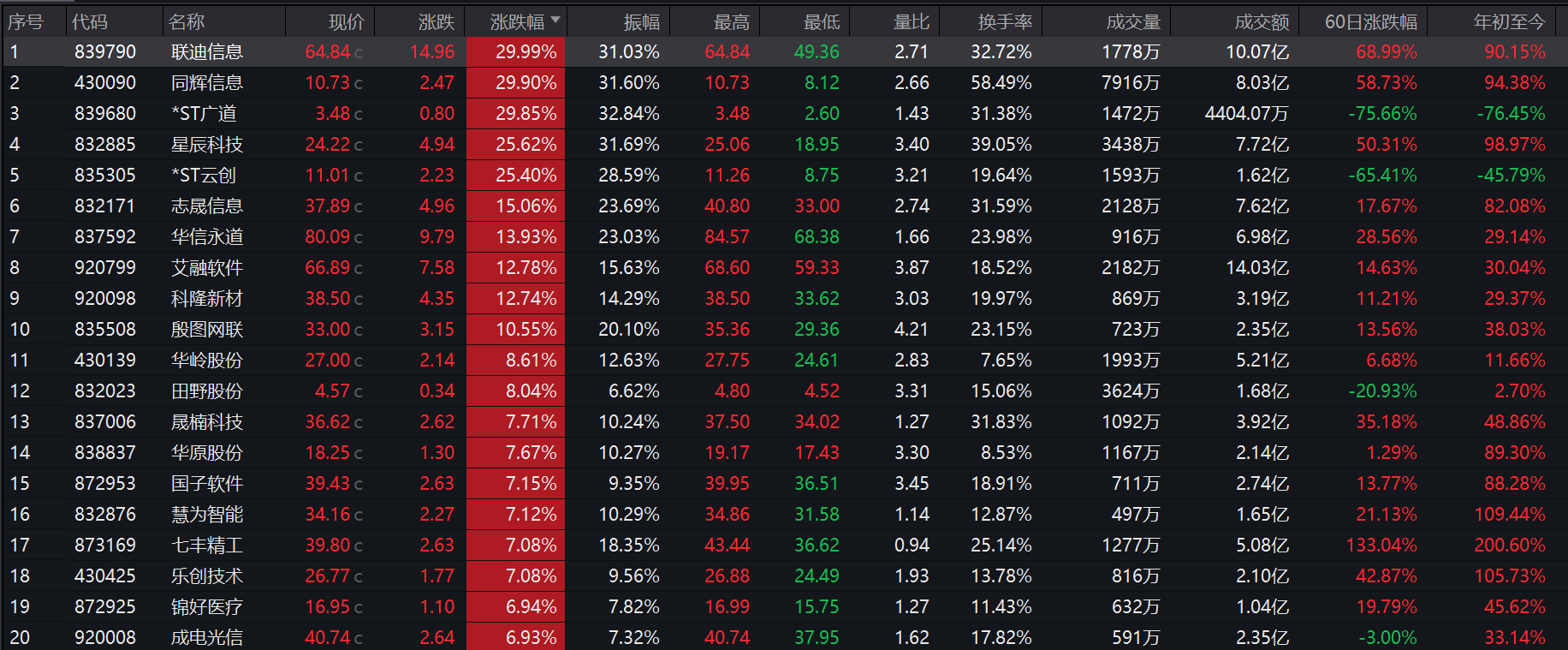The width and height of the screenshot is (1568, 650).
Task: Click the -20.93% value in 田野股份 row
Action: pyautogui.click(x=1383, y=391)
